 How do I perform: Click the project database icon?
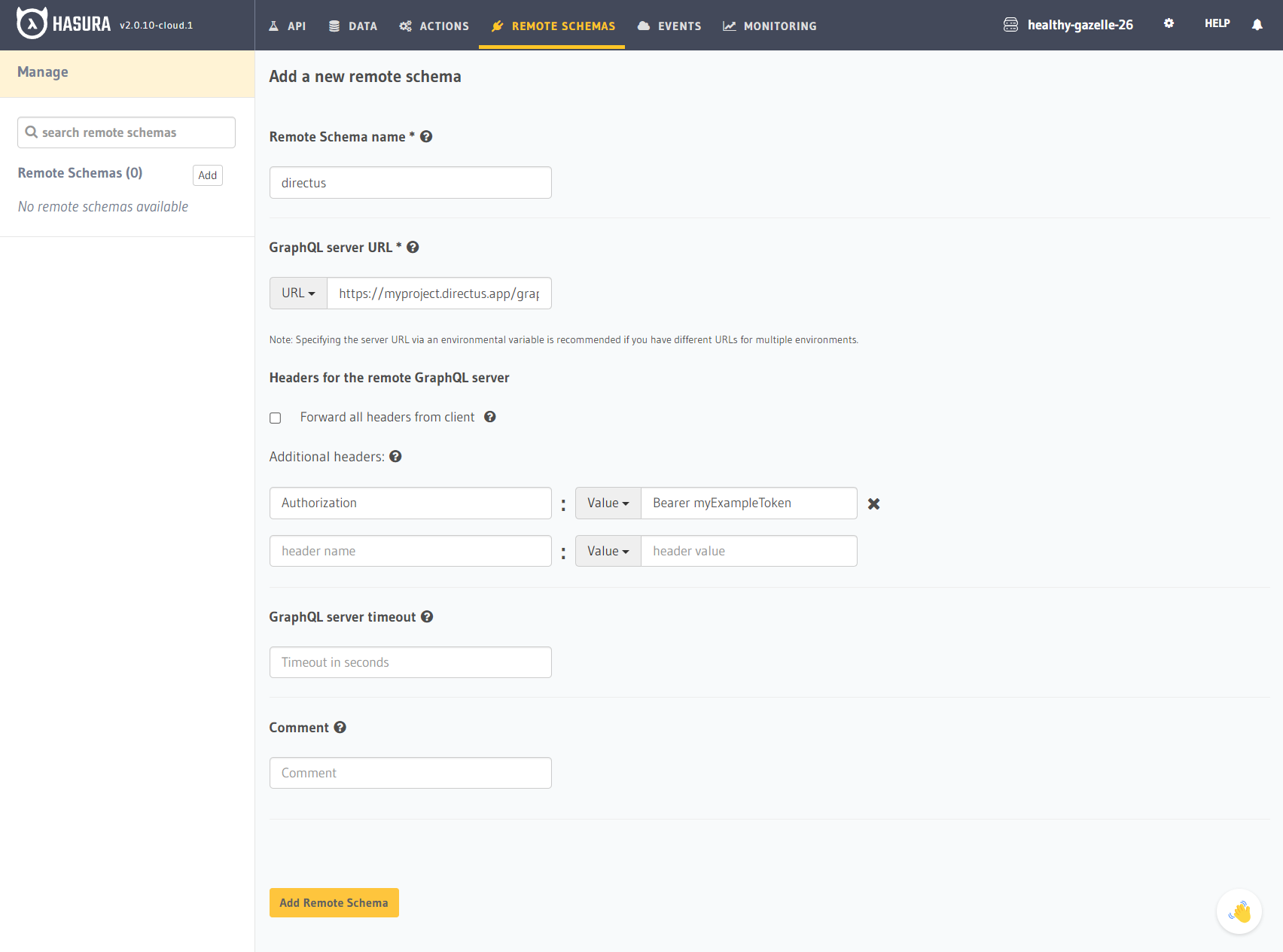pos(1010,25)
